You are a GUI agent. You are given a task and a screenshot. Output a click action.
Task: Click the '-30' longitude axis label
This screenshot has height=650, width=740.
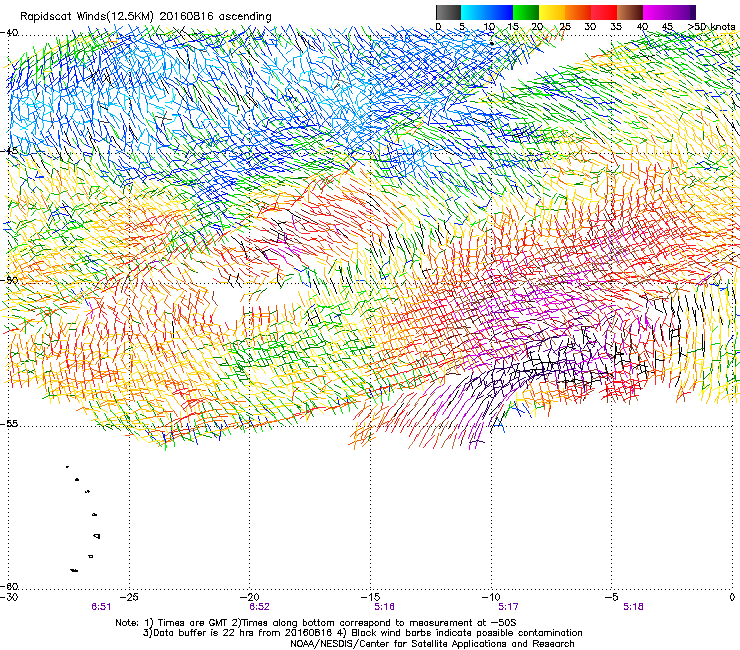pos(9,597)
